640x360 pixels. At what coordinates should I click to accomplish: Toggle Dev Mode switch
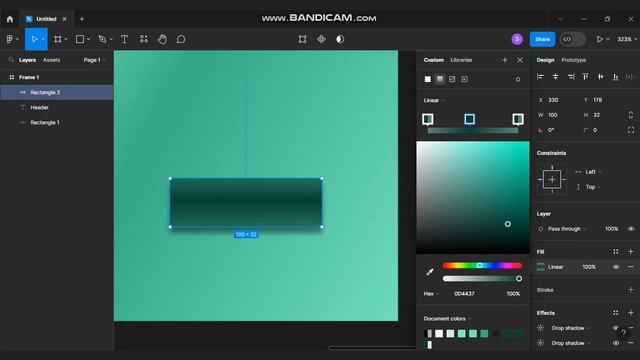[572, 39]
